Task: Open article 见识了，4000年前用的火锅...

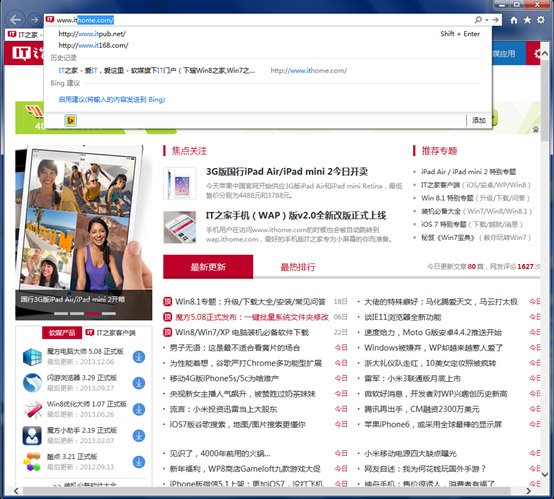Action: point(220,453)
